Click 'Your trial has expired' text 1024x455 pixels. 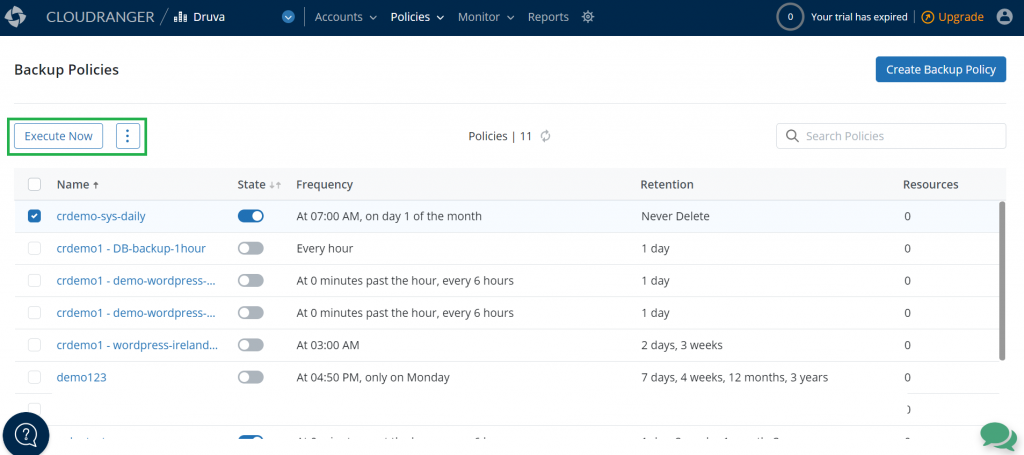point(859,18)
